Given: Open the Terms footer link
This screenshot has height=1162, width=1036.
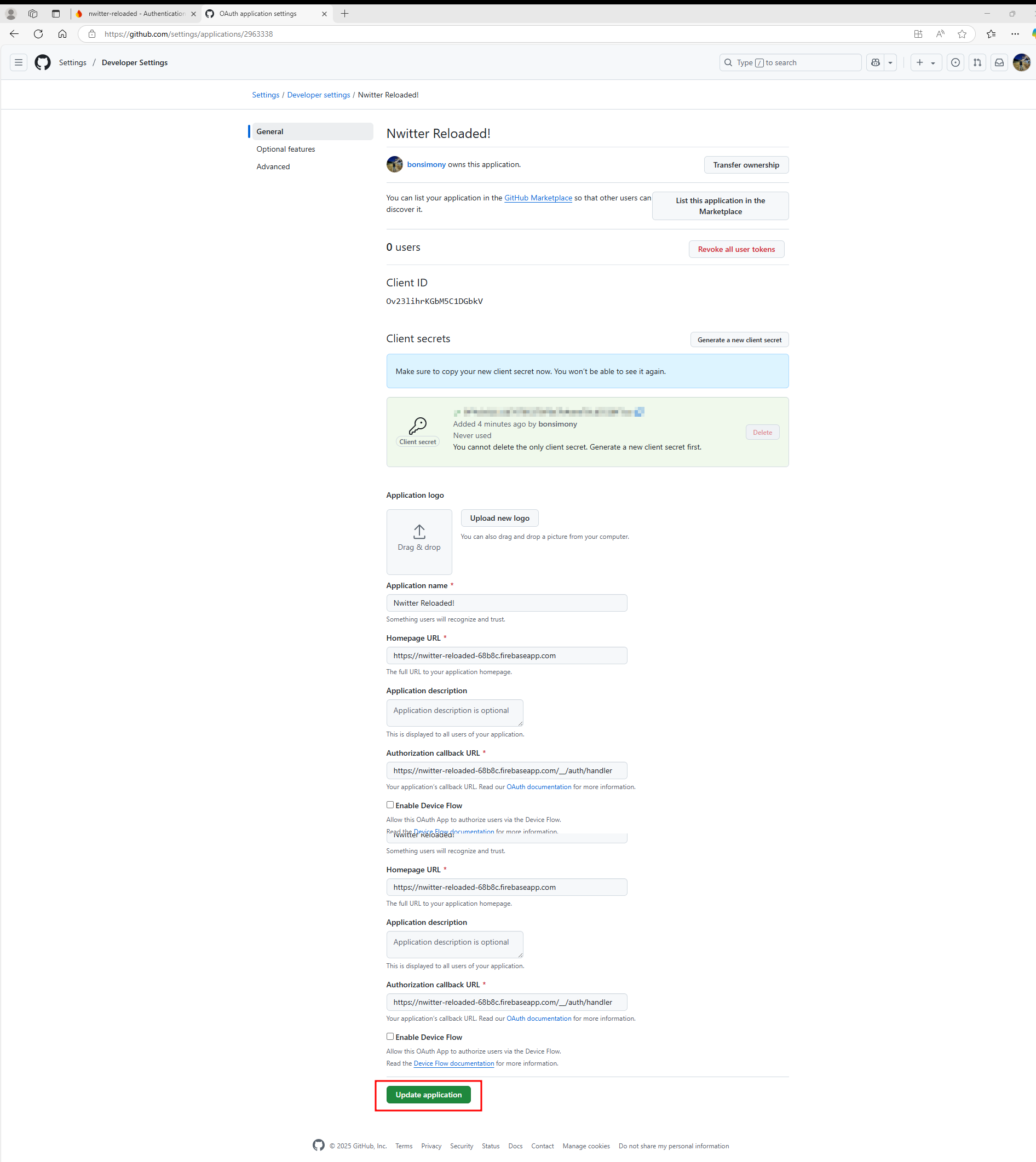Looking at the screenshot, I should click(x=404, y=1146).
